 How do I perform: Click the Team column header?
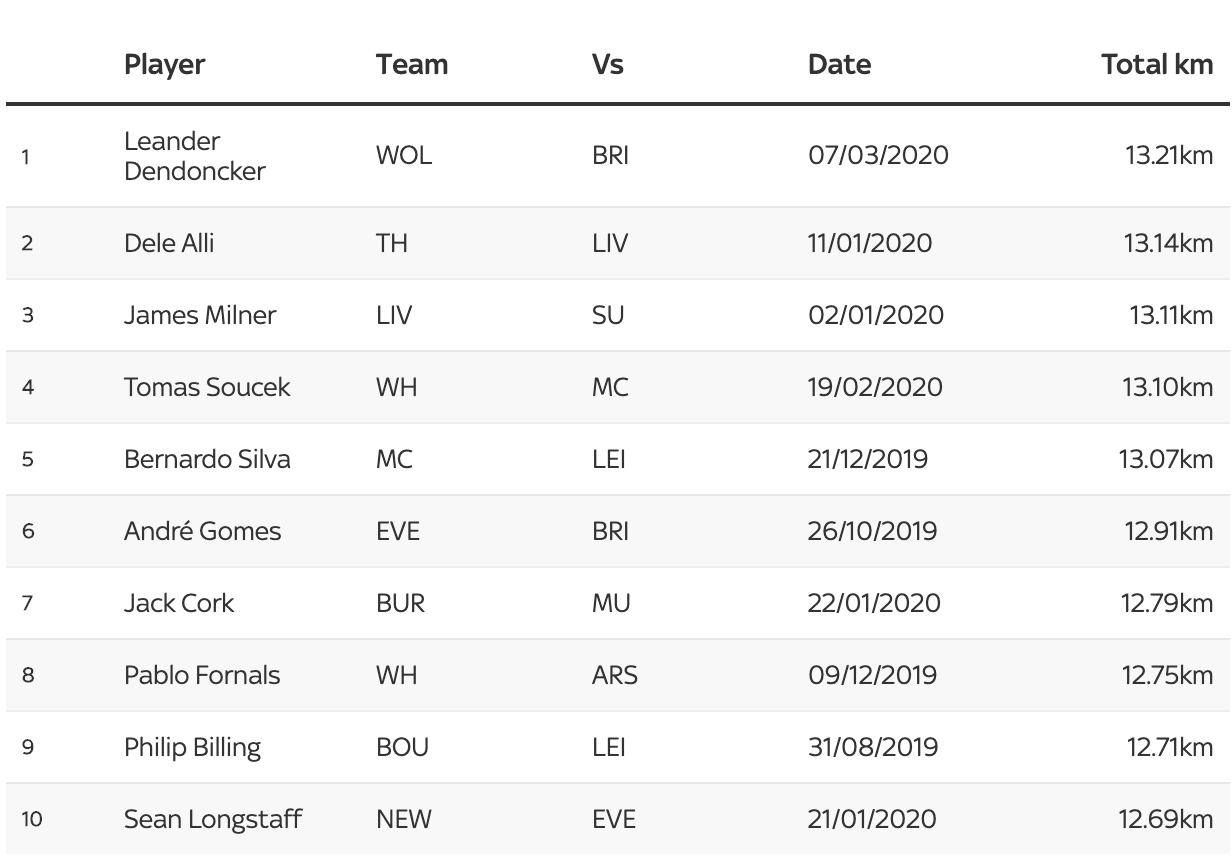[x=412, y=65]
